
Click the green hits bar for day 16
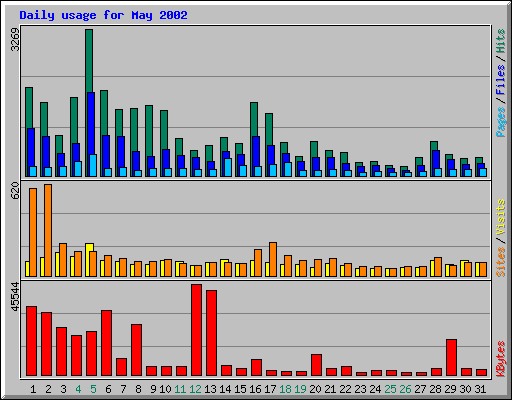point(254,119)
